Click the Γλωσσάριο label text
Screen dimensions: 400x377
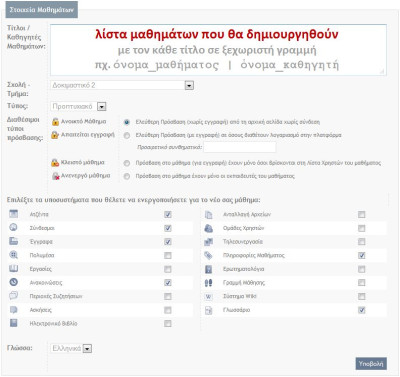coord(236,310)
